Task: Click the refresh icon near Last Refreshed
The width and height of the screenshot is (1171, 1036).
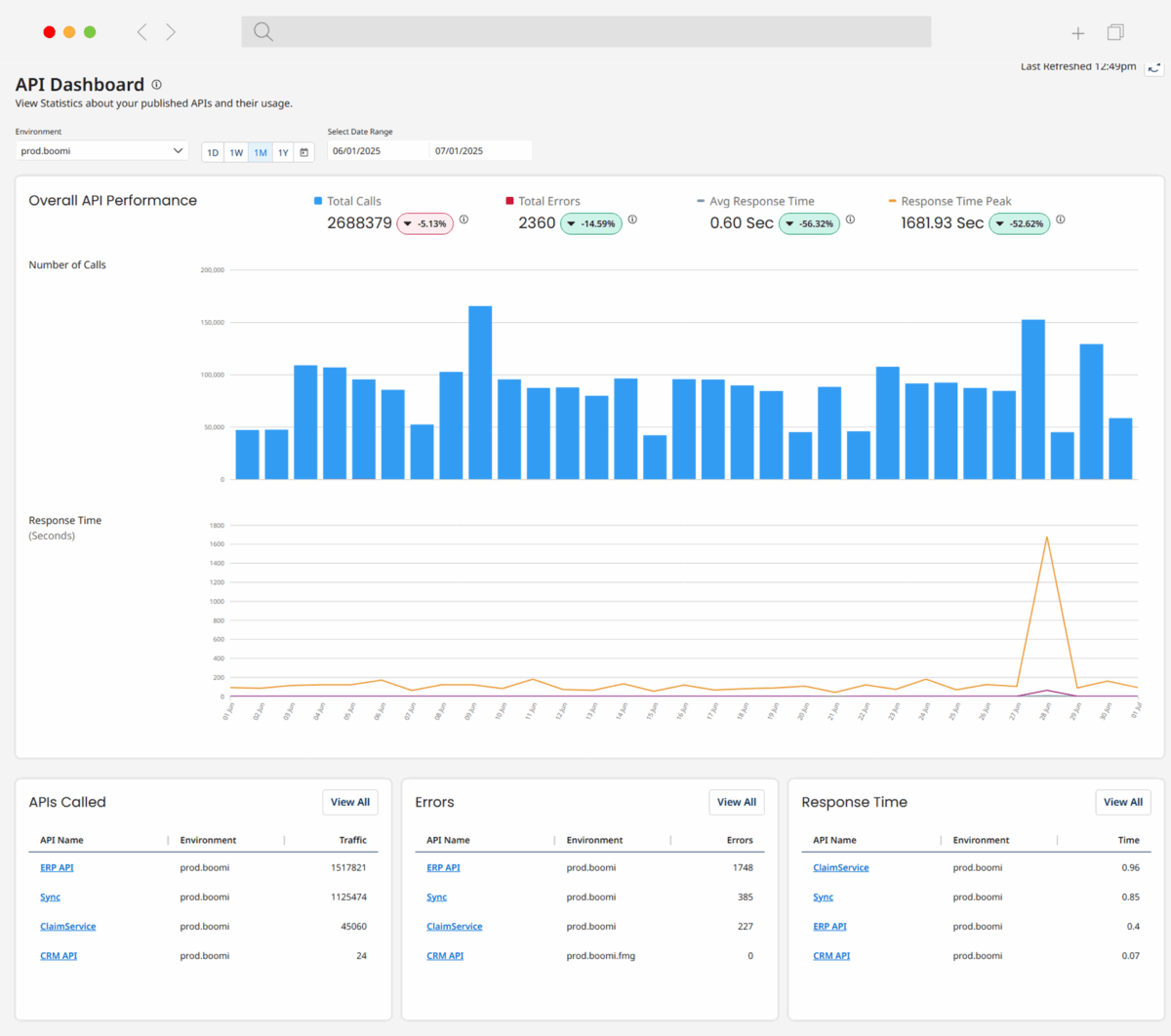Action: pos(1153,68)
